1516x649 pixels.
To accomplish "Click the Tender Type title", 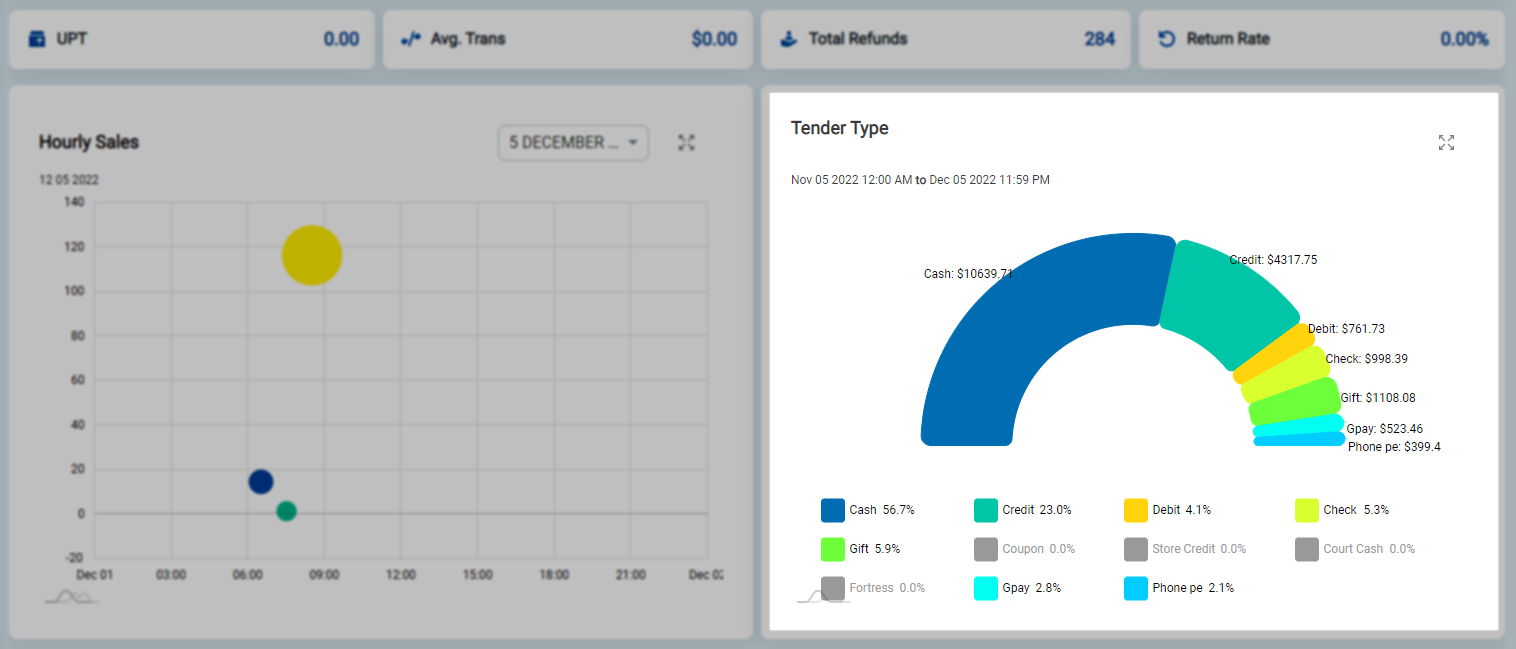I will pos(839,128).
